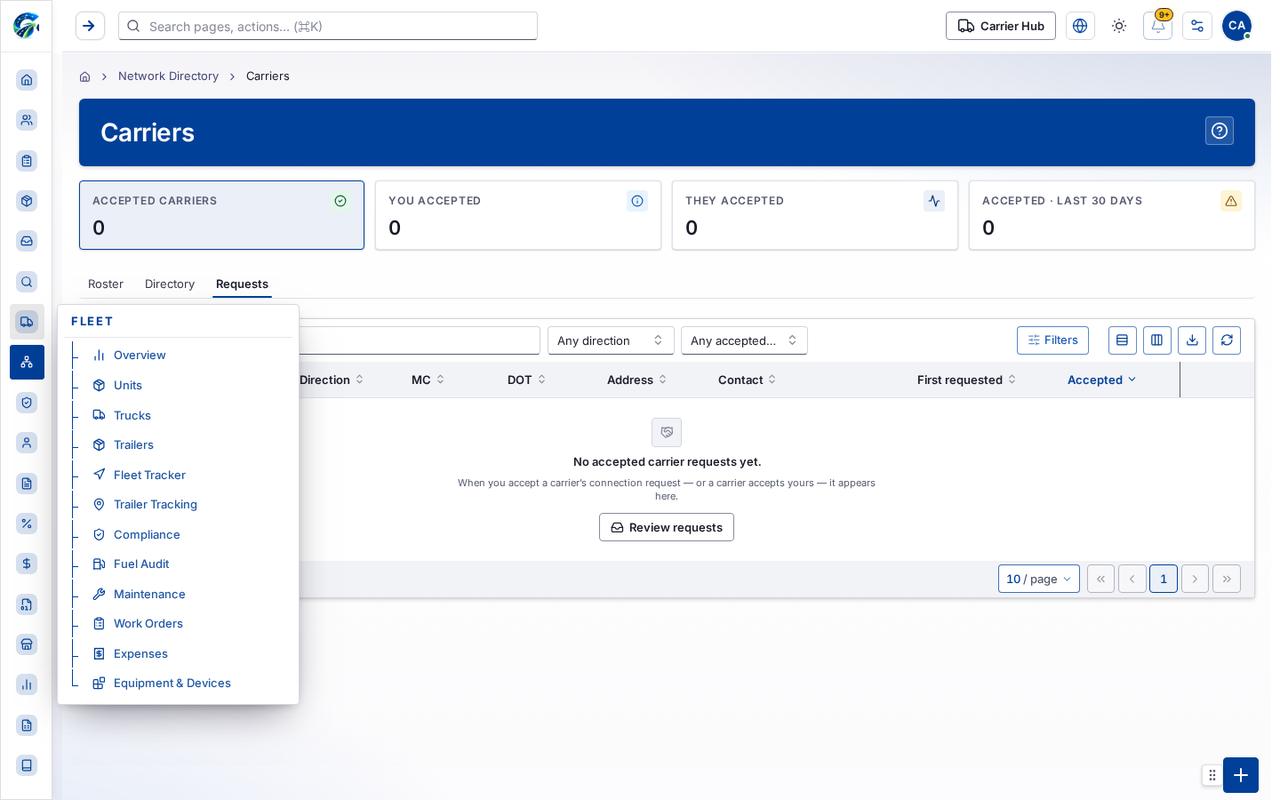This screenshot has height=800, width=1280.
Task: Open the CA user avatar menu
Action: (x=1237, y=26)
